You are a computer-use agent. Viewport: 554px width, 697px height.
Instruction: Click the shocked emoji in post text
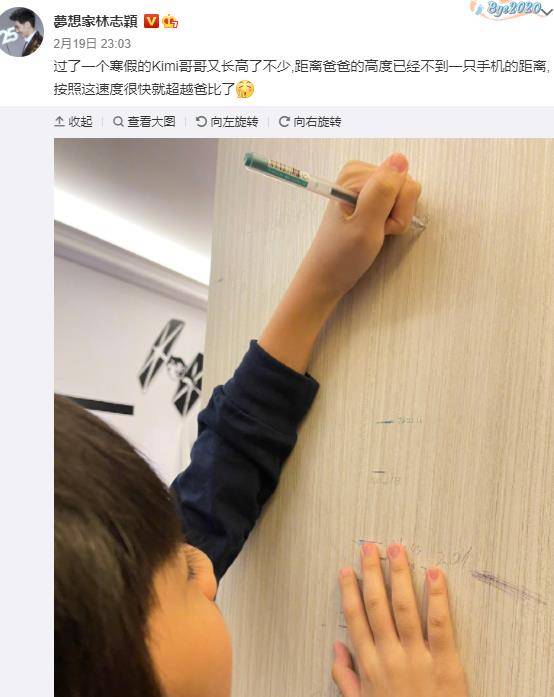click(x=245, y=89)
